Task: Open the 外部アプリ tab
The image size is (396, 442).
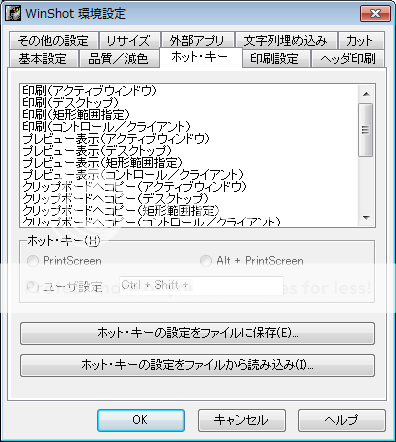Action: [x=197, y=41]
